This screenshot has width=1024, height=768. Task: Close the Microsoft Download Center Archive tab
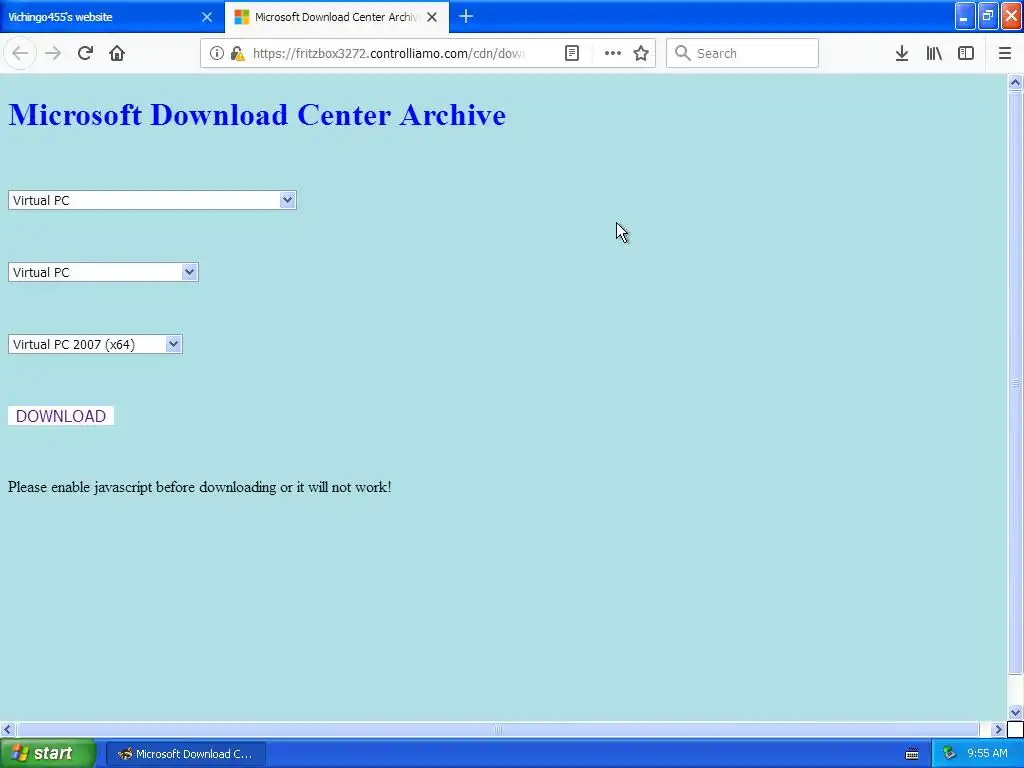click(432, 17)
